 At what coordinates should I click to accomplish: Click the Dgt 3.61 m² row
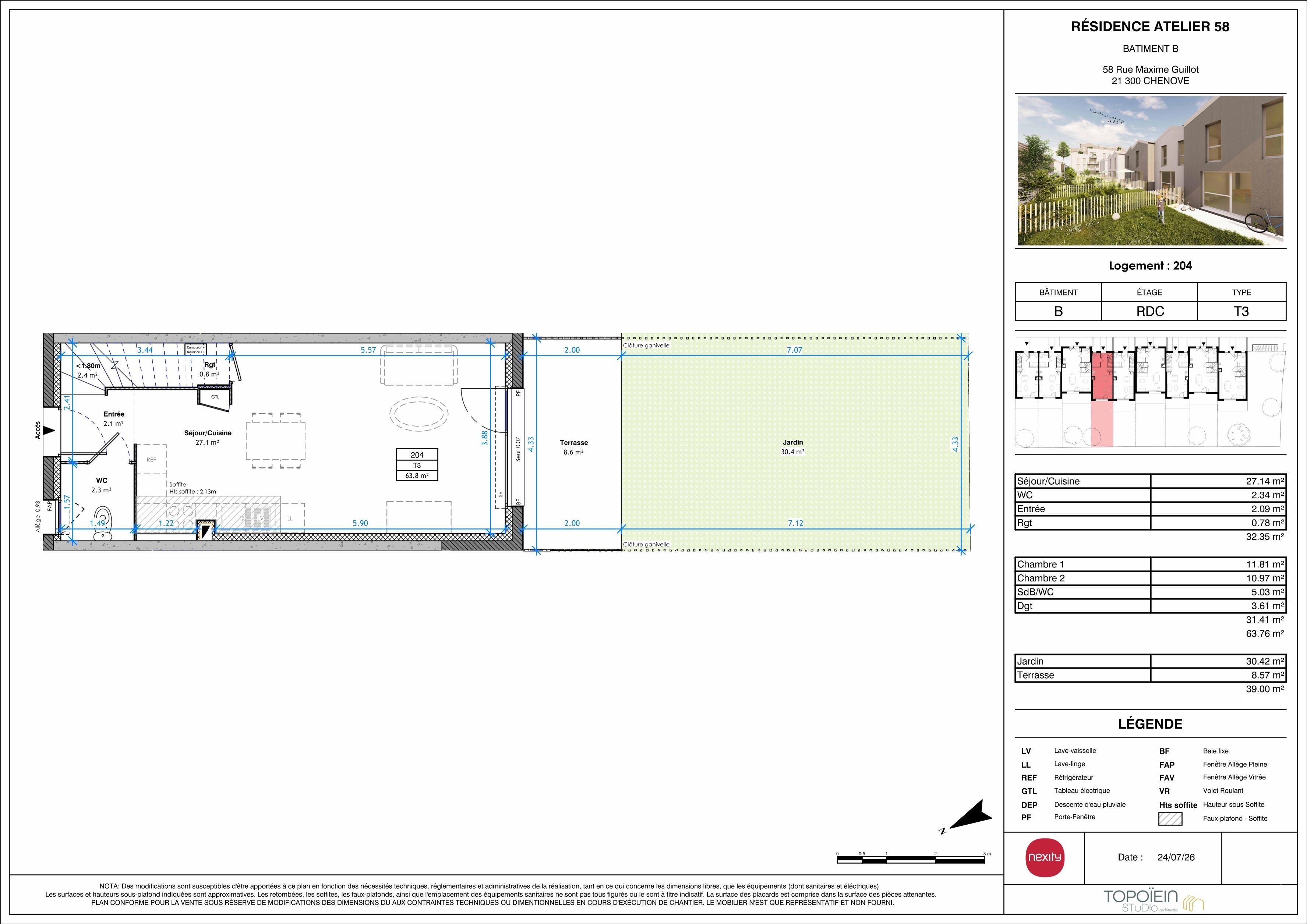[1150, 606]
